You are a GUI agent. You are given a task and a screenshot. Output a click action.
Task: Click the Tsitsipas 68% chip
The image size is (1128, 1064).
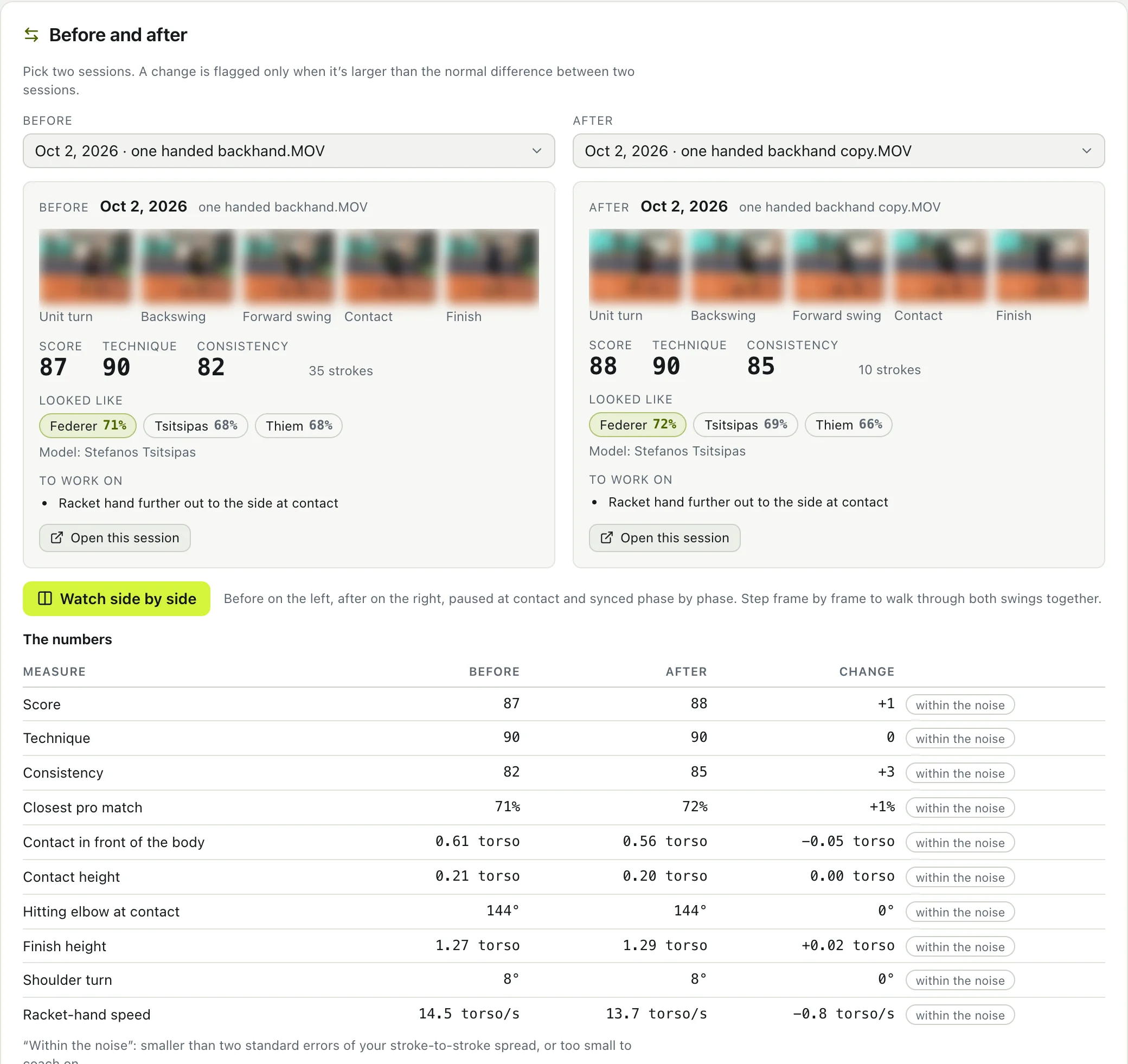tap(196, 426)
